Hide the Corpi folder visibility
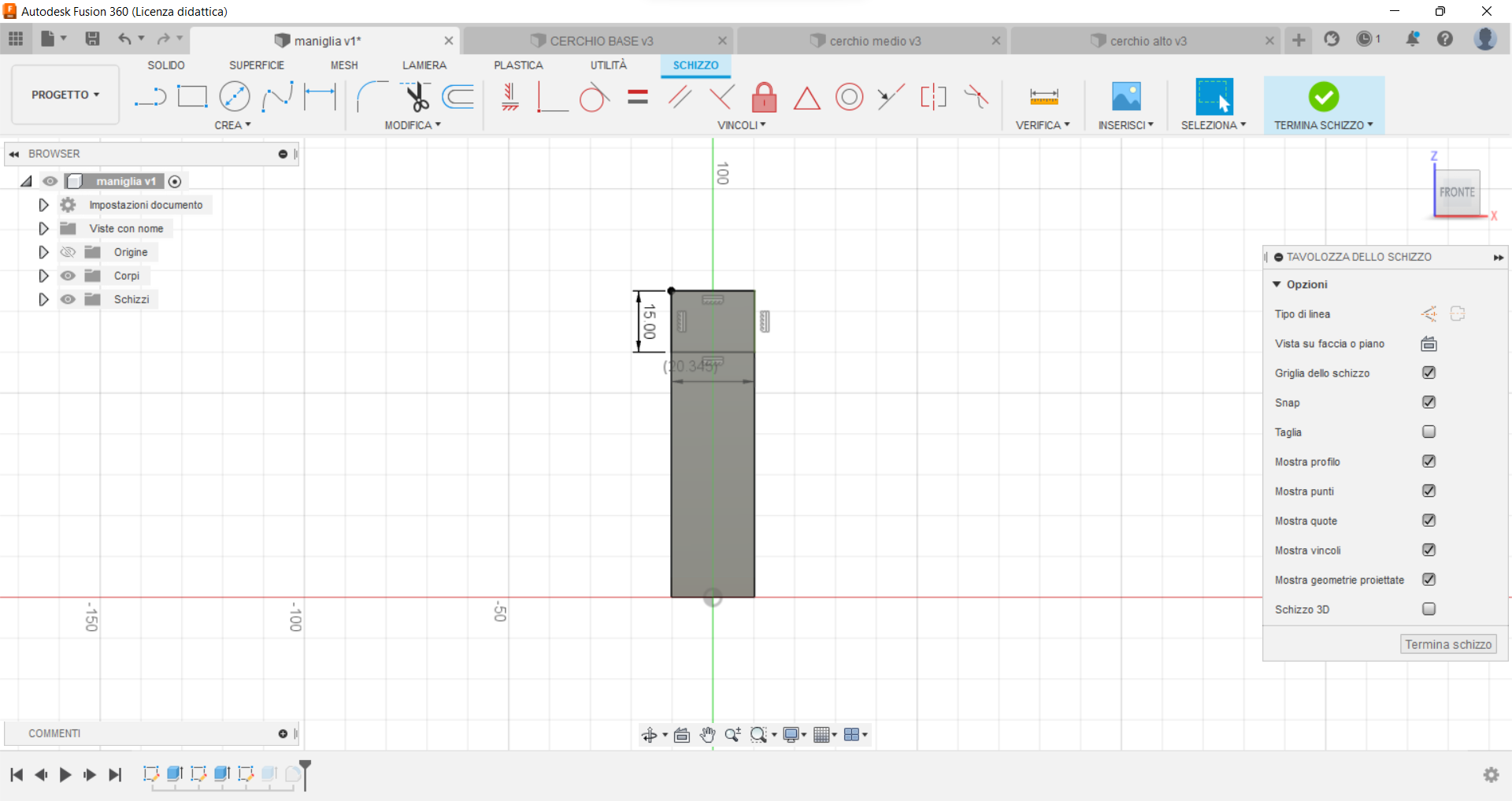Image resolution: width=1512 pixels, height=801 pixels. tap(69, 276)
